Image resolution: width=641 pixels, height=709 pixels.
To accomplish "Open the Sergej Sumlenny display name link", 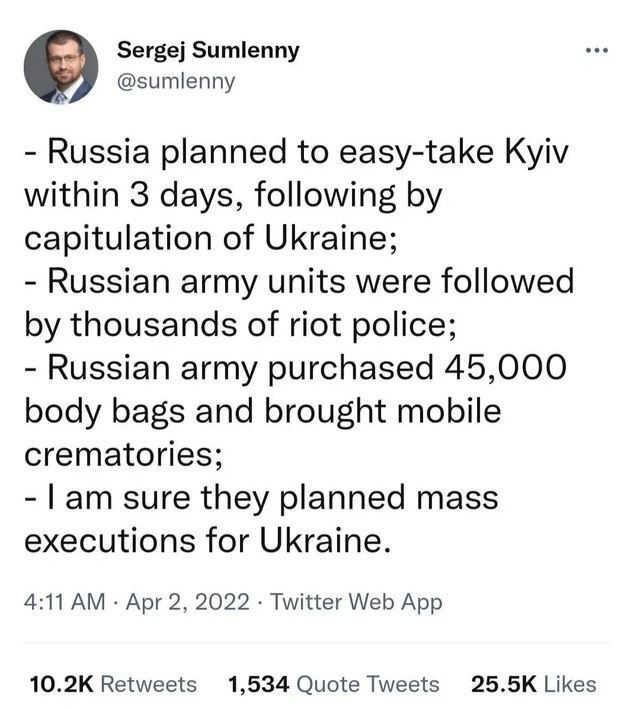I will (x=208, y=51).
